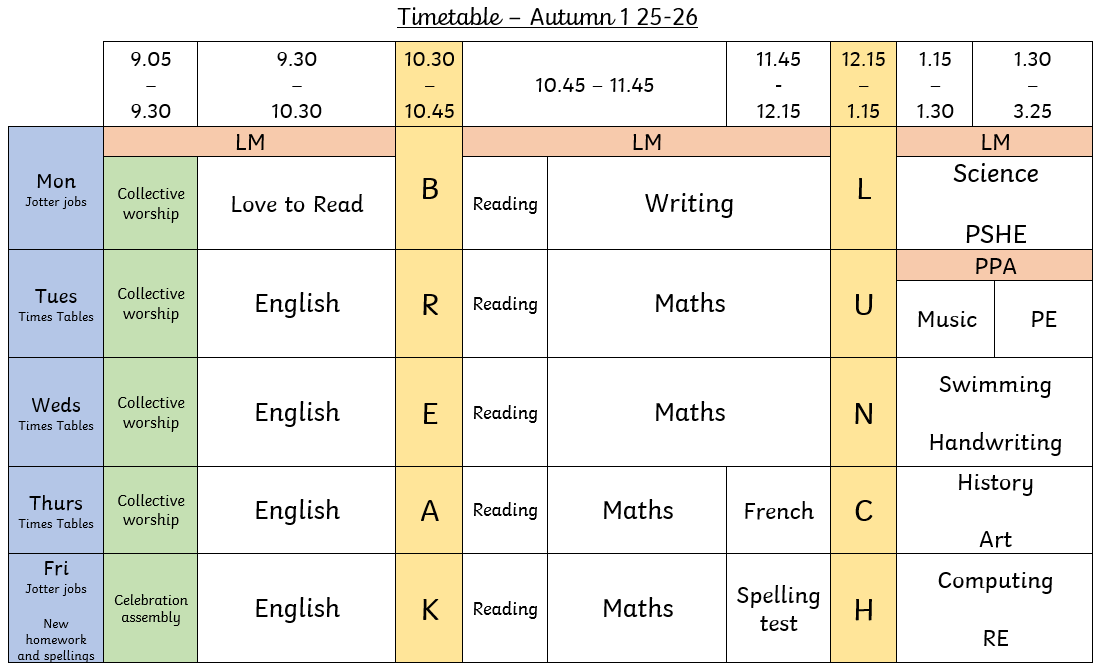Select the orange PPA header bar
The image size is (1098, 669).
coord(994,266)
